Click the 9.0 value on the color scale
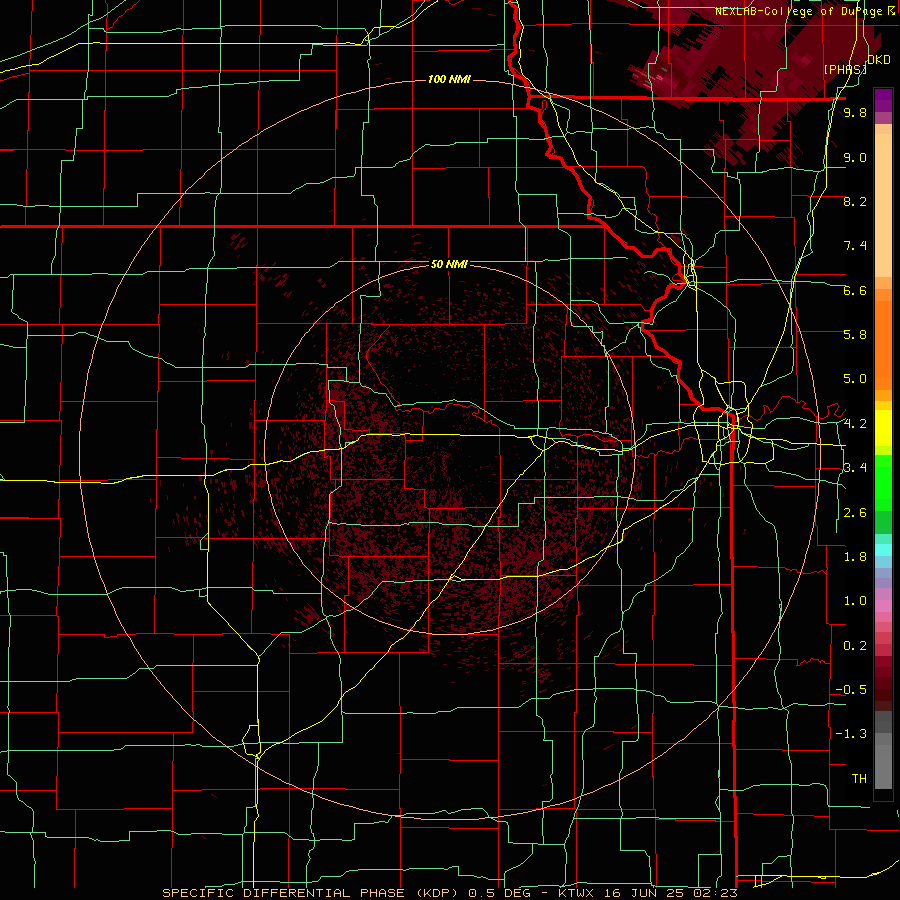This screenshot has height=900, width=900. point(855,157)
